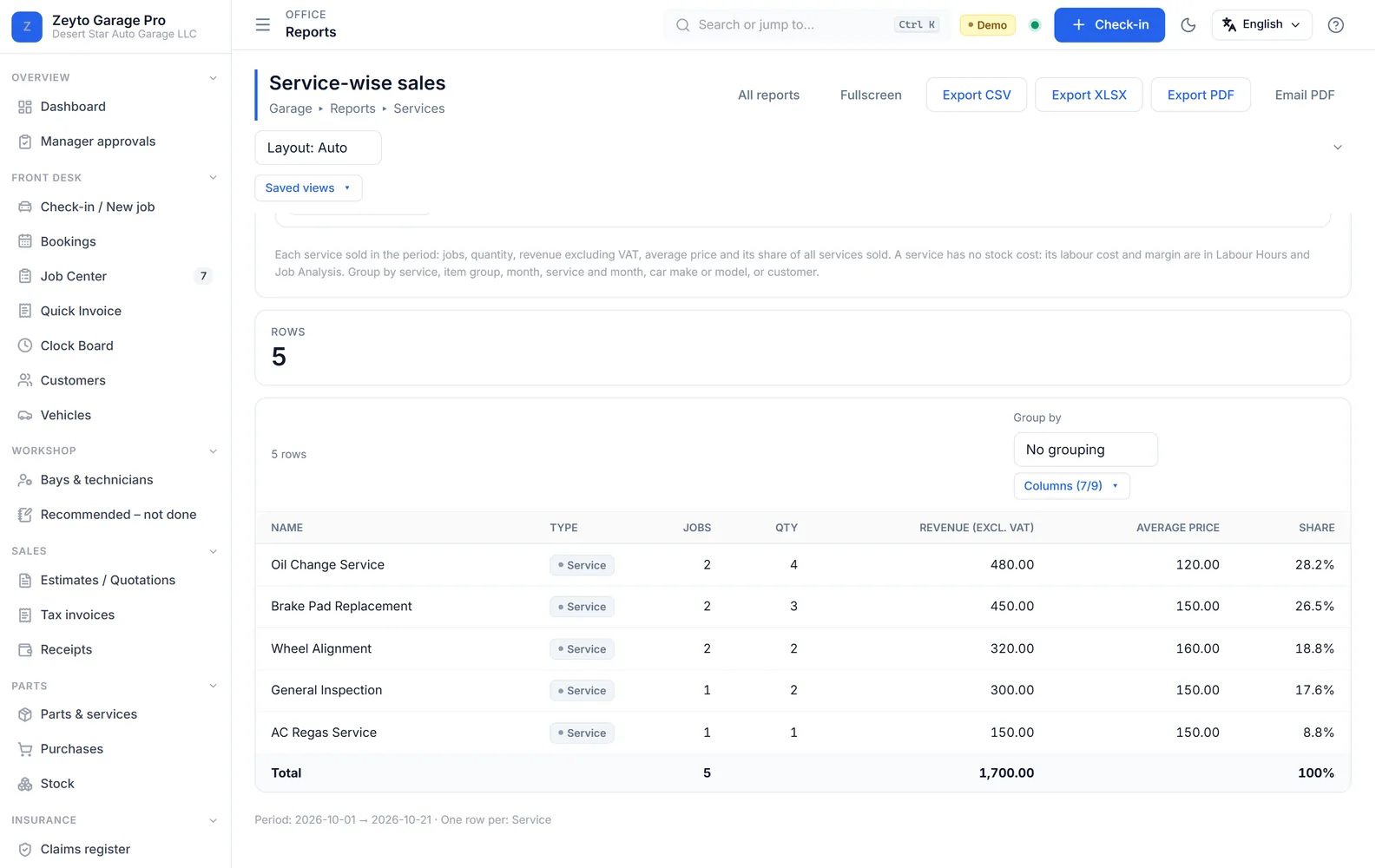Click the Oil Change Service row name

coord(327,565)
